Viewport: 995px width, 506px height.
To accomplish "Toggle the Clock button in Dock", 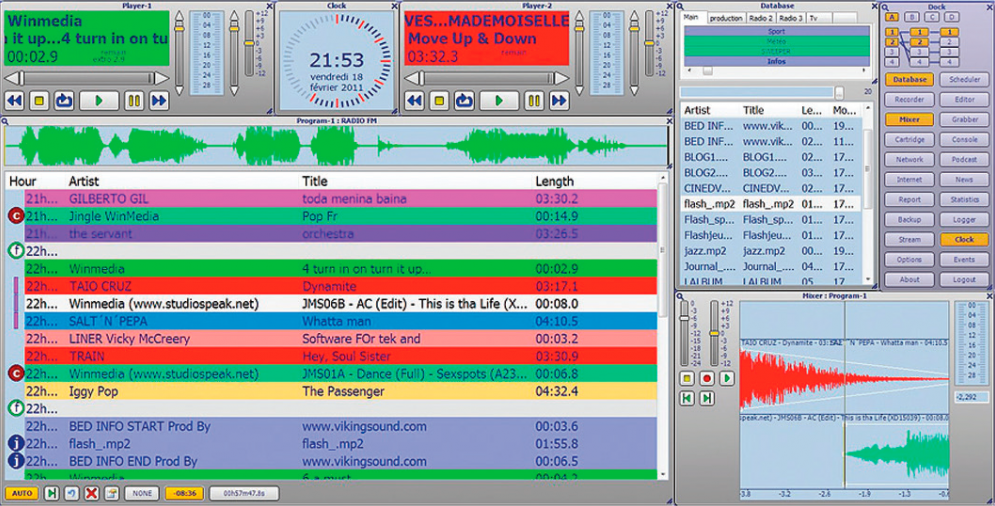I will point(964,239).
